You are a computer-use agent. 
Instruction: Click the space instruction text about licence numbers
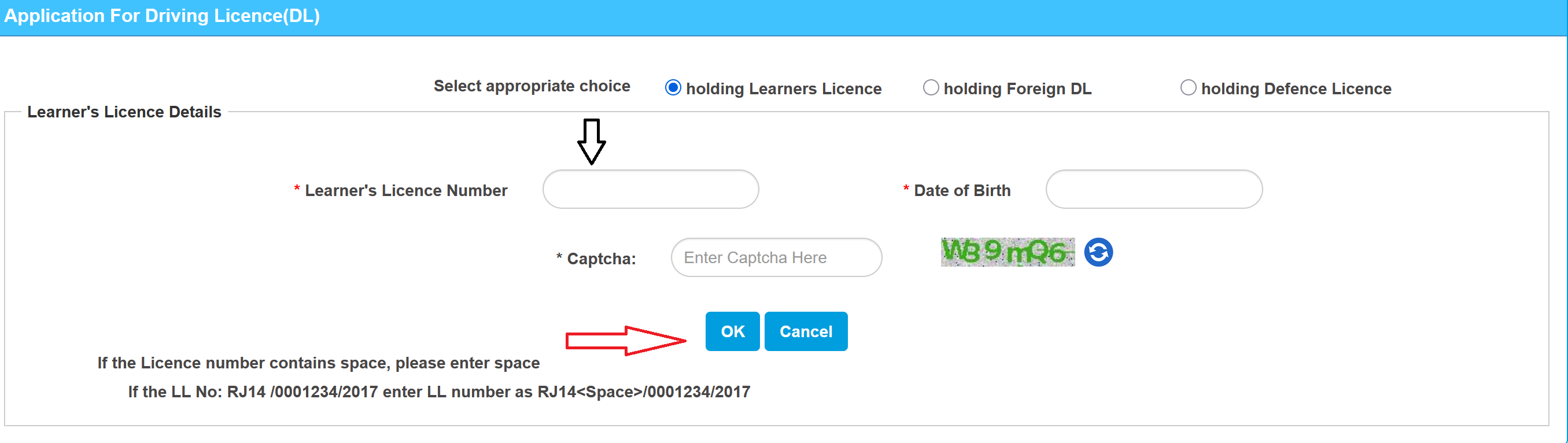pos(318,363)
